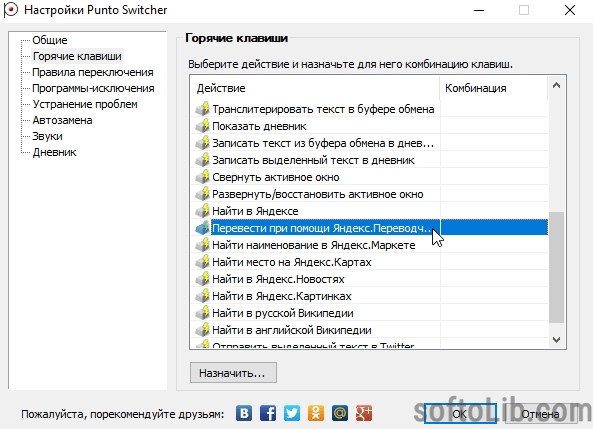This screenshot has width=593, height=429.
Task: Confirm settings with the OK button
Action: [x=459, y=414]
